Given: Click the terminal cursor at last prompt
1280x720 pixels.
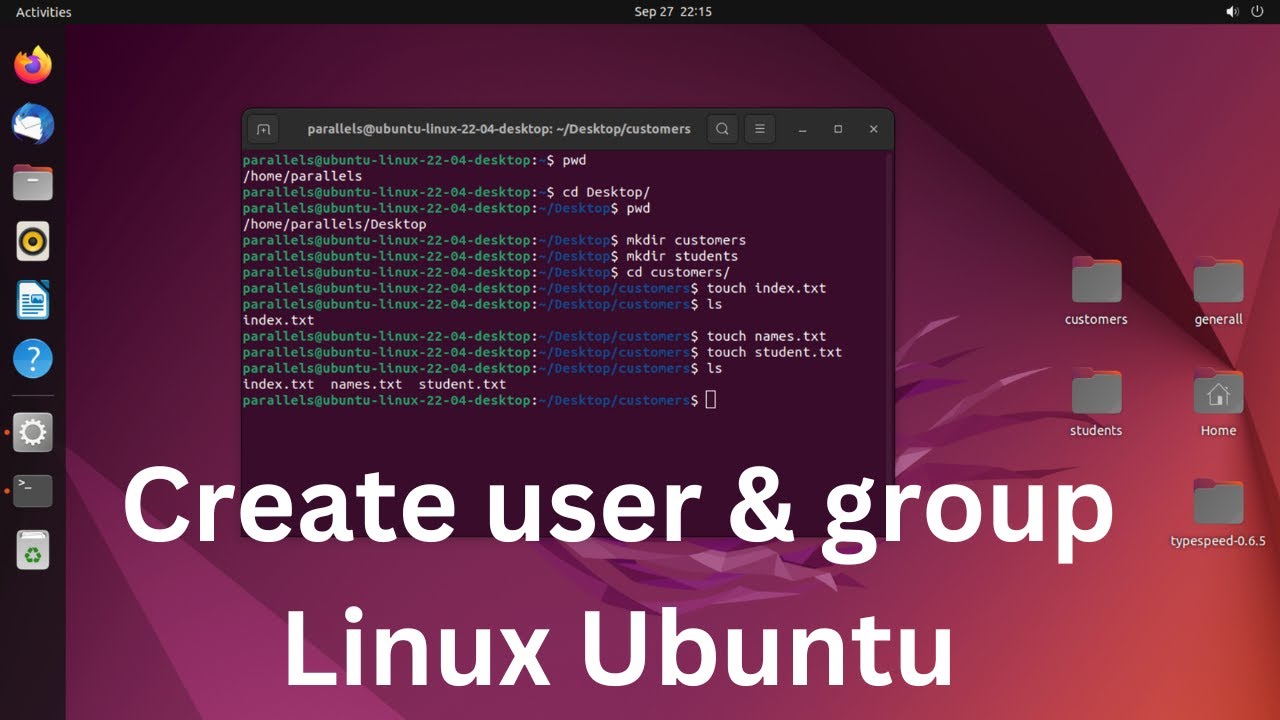Looking at the screenshot, I should [x=711, y=400].
